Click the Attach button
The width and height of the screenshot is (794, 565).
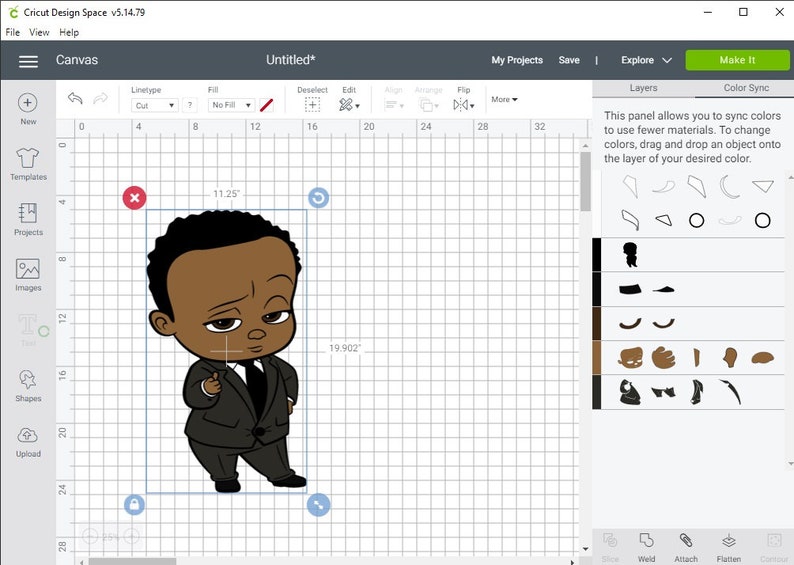coord(686,547)
